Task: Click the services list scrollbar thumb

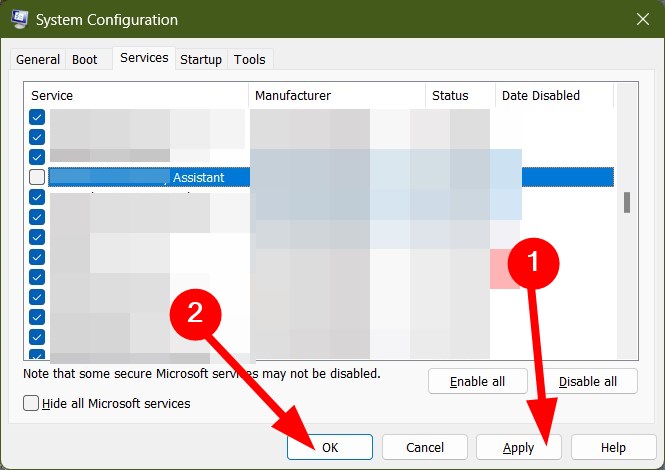Action: pyautogui.click(x=627, y=202)
